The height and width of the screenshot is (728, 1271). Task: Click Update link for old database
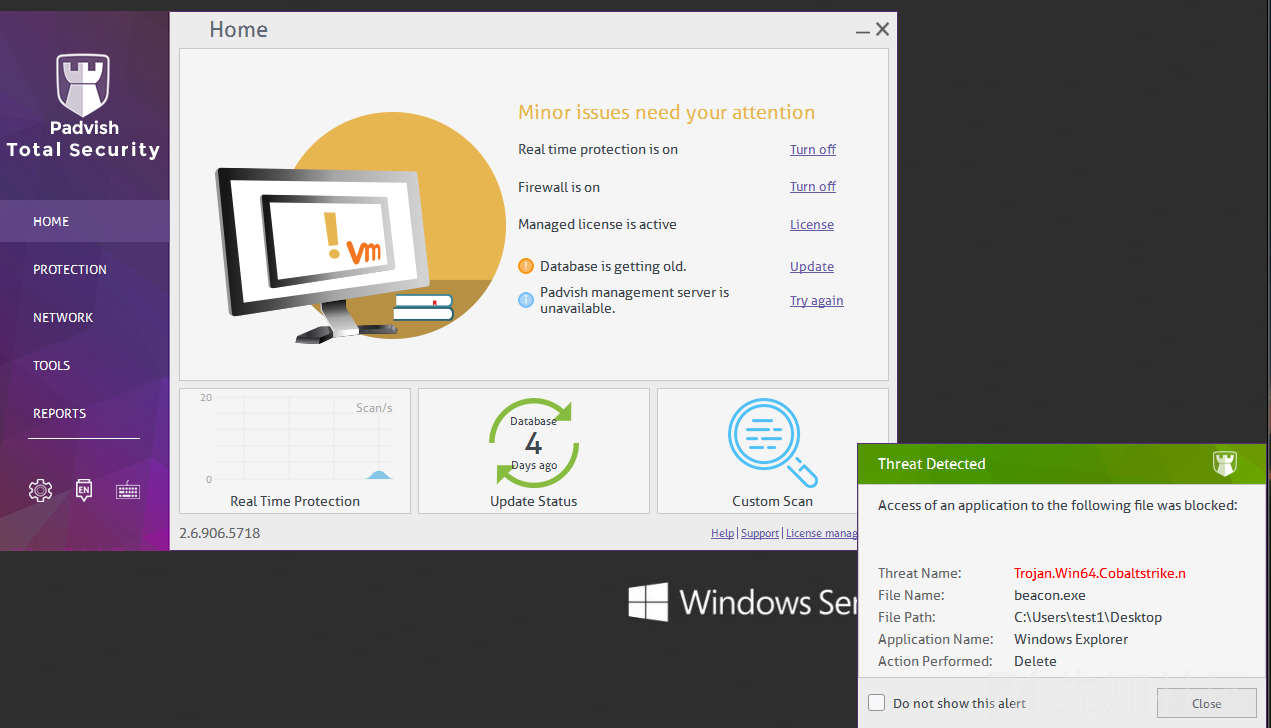coord(812,266)
